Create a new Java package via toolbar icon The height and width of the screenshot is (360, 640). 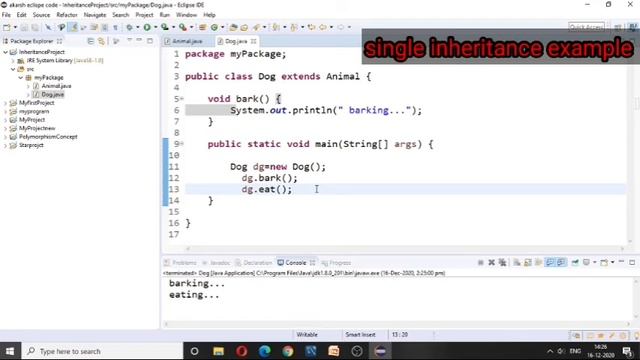click(202, 27)
